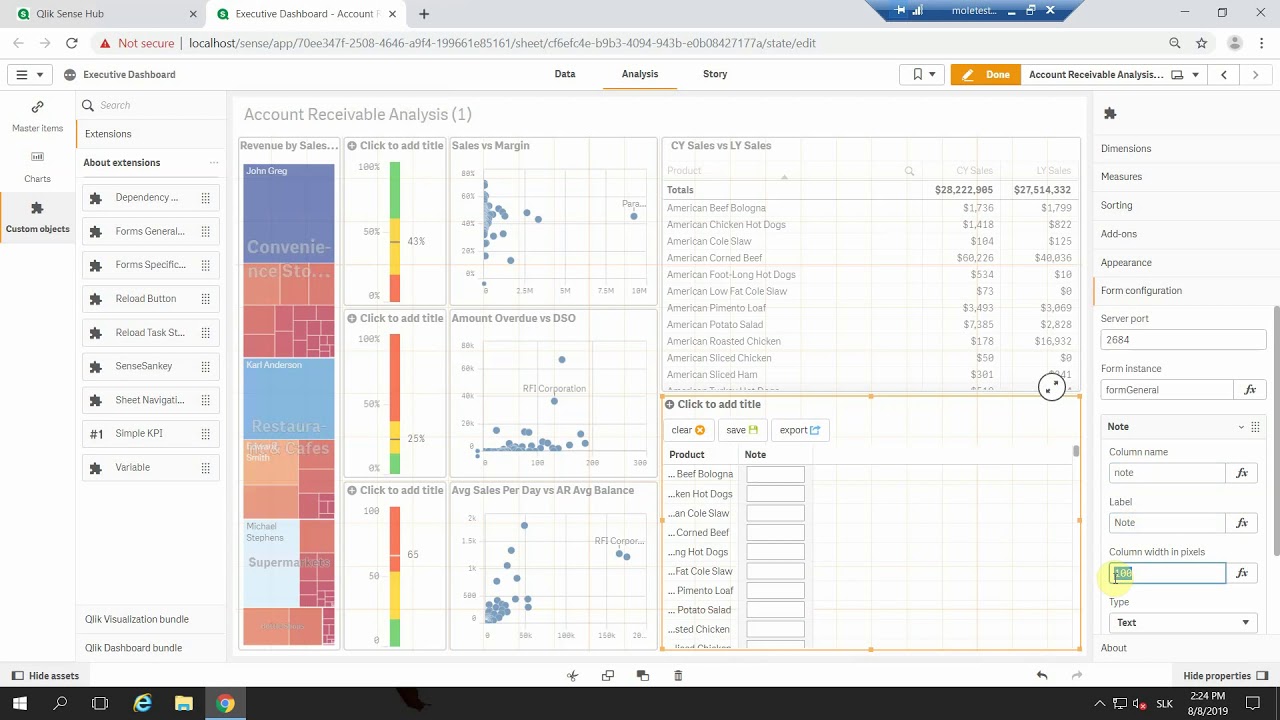Switch to the Data tab

[x=565, y=74]
